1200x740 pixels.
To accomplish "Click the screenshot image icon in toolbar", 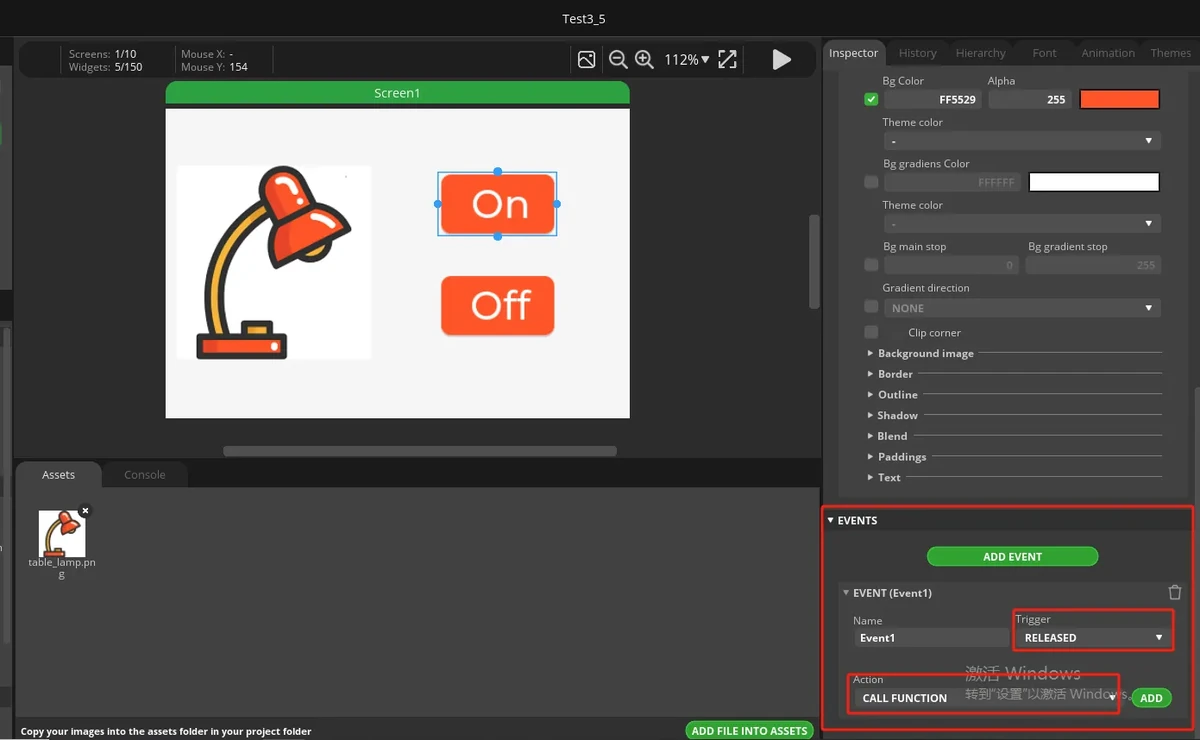I will [587, 60].
